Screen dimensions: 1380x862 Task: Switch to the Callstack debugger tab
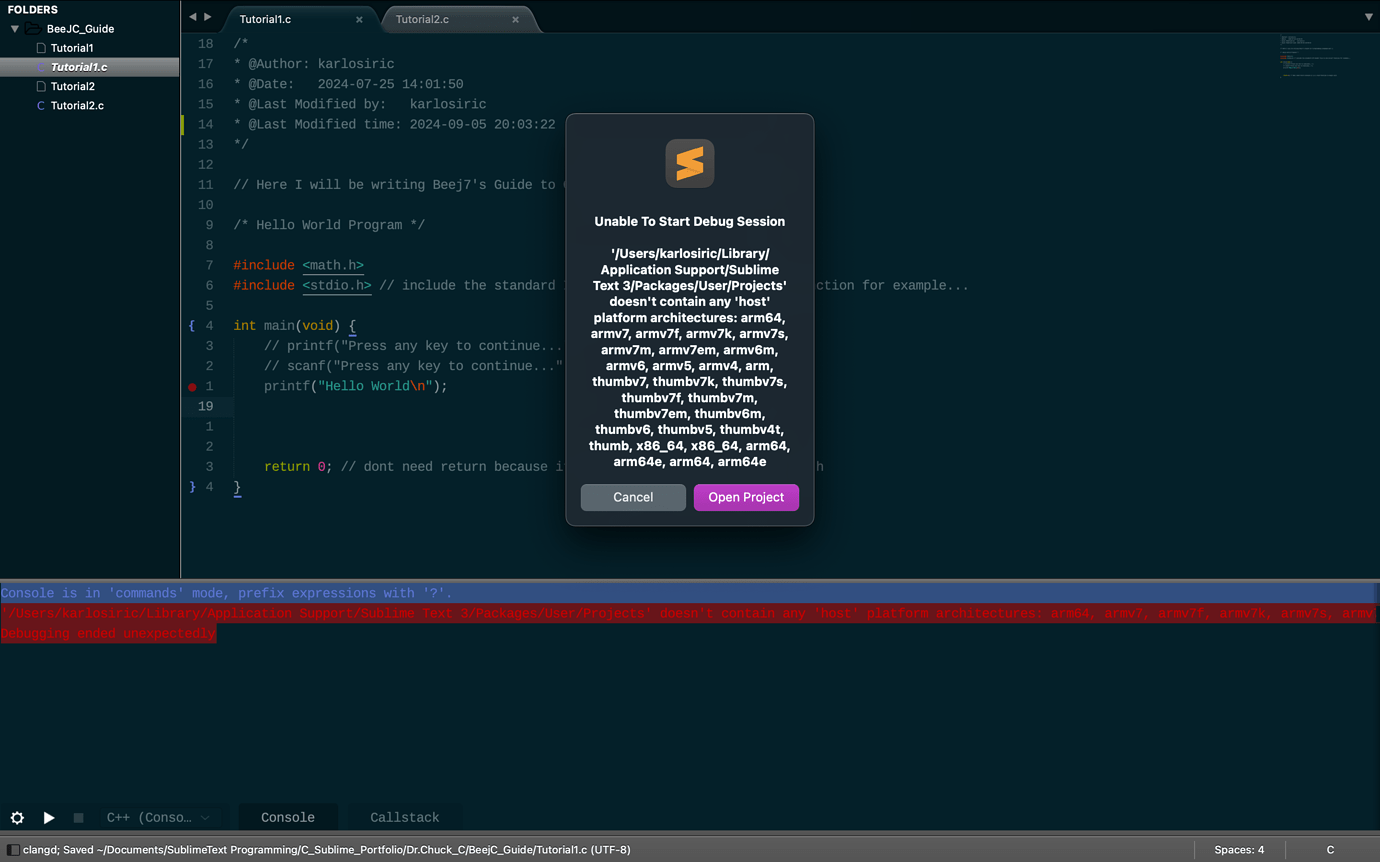coord(404,817)
